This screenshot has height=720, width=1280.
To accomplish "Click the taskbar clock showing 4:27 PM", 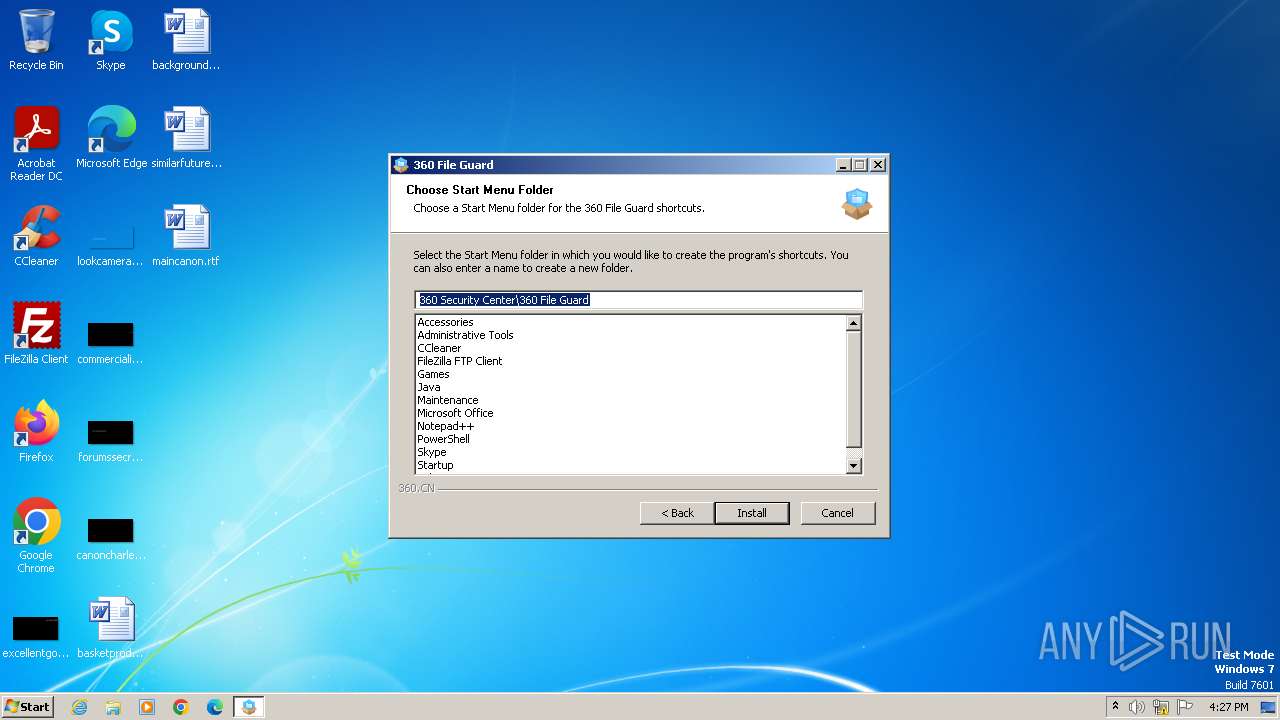I will (x=1228, y=707).
